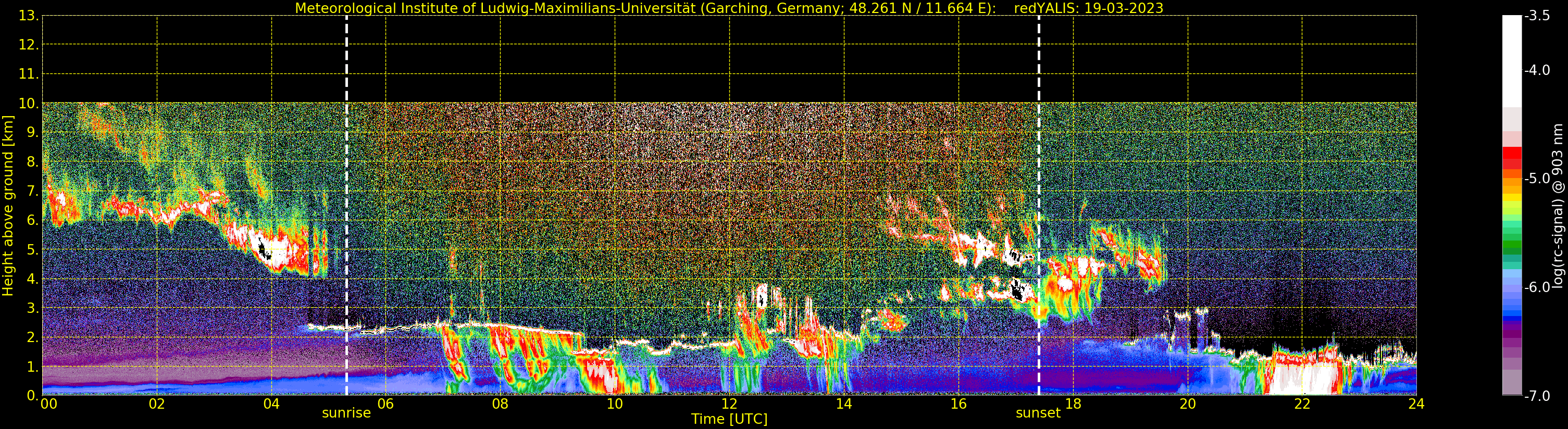Screen dimensions: 1568x429
Task: Pick the white segment at the colorbar top
Action: [x=1512, y=61]
